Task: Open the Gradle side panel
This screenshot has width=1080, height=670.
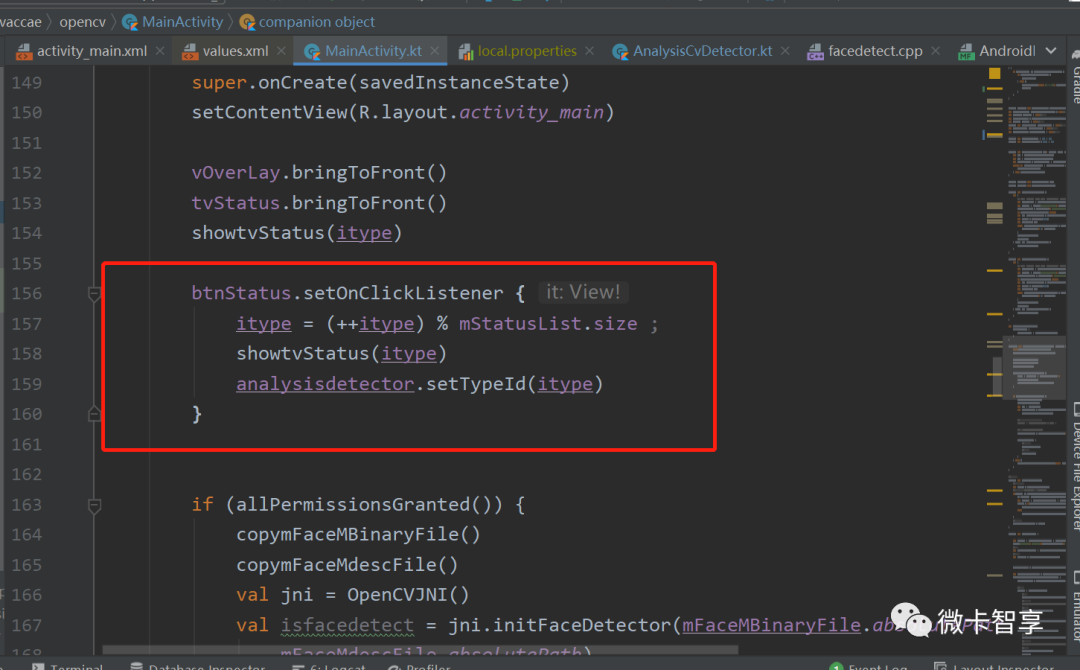Action: [x=1075, y=77]
